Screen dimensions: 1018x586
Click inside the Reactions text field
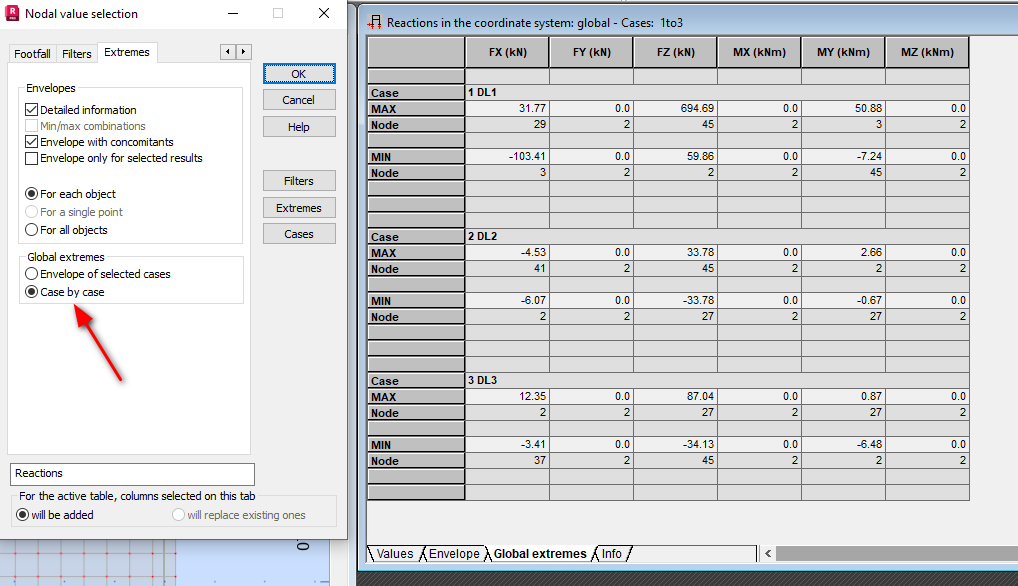tap(131, 474)
